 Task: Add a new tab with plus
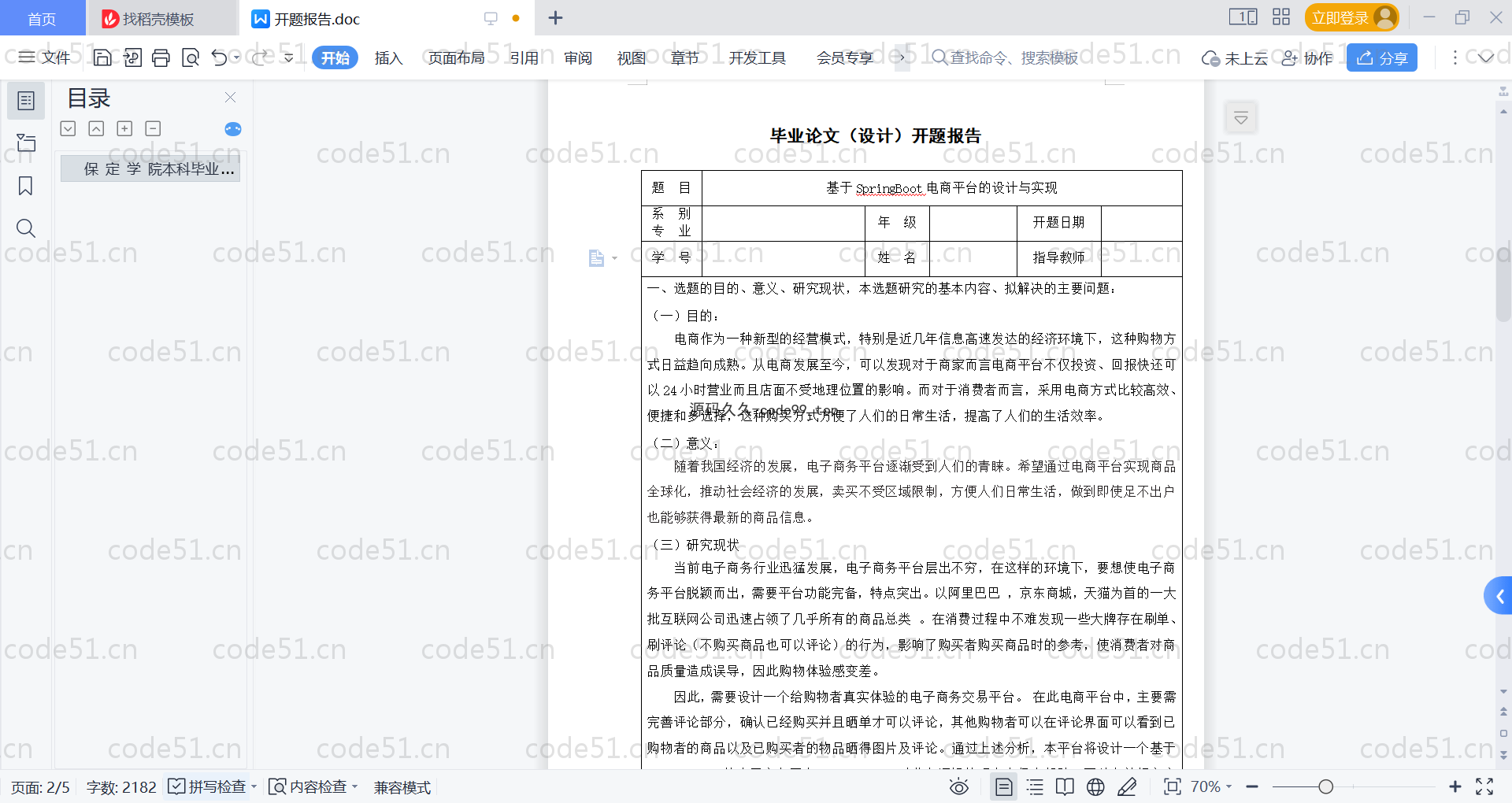click(x=555, y=17)
